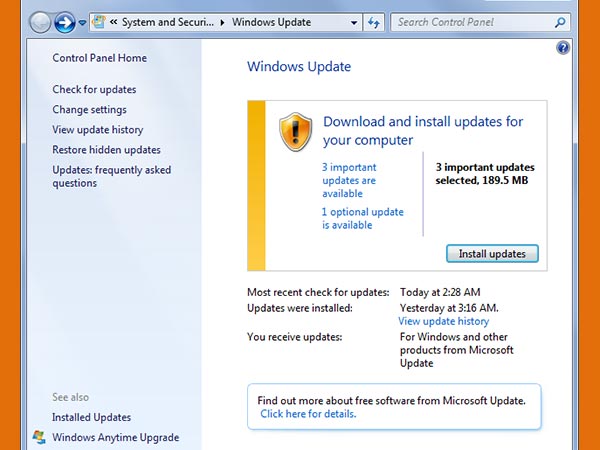Click the 'Yesterday at 3:16 AM.' value
Viewport: 600px width, 450px height.
click(x=449, y=308)
